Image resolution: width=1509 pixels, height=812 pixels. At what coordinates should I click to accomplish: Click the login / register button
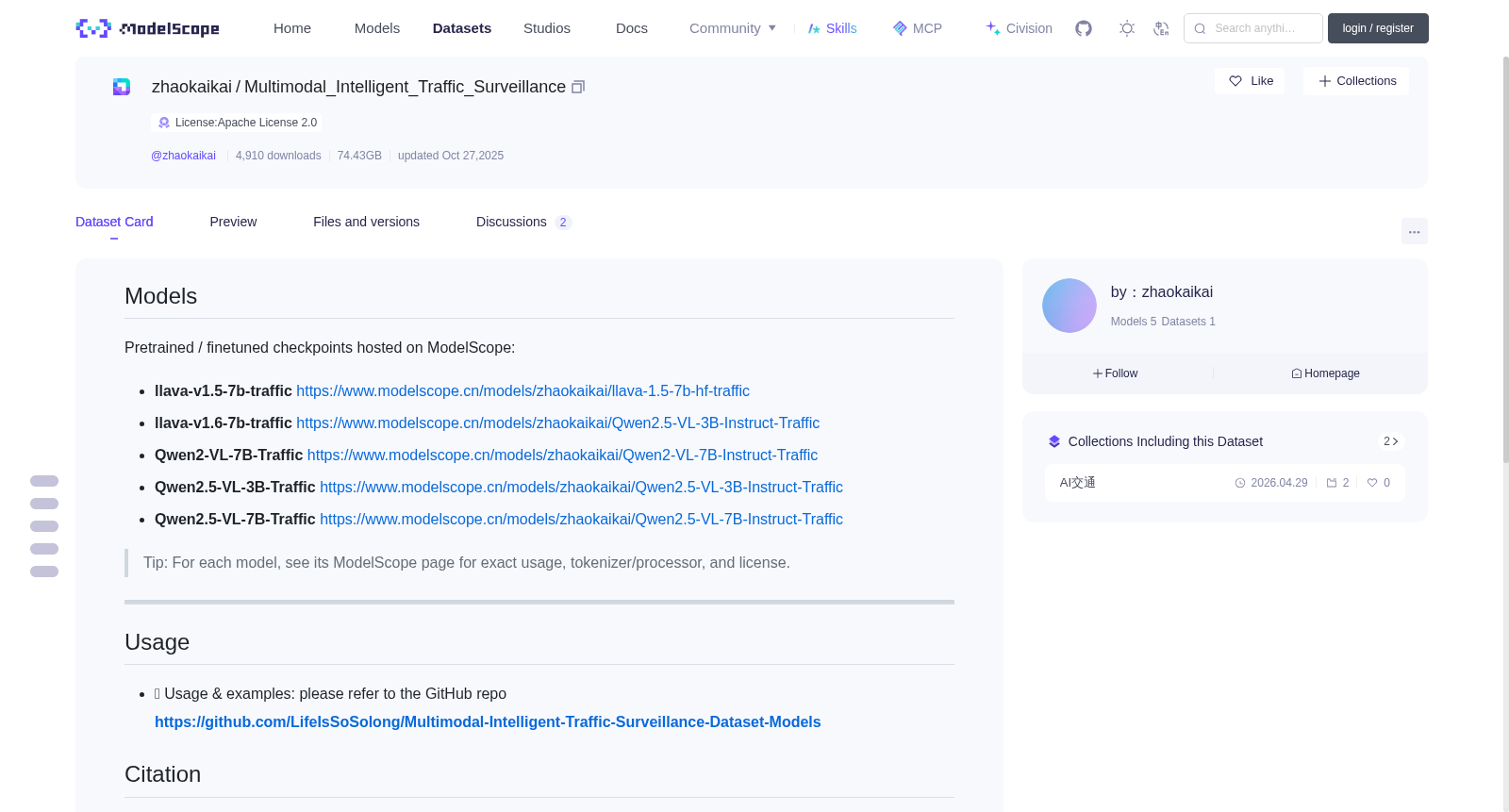click(1378, 28)
